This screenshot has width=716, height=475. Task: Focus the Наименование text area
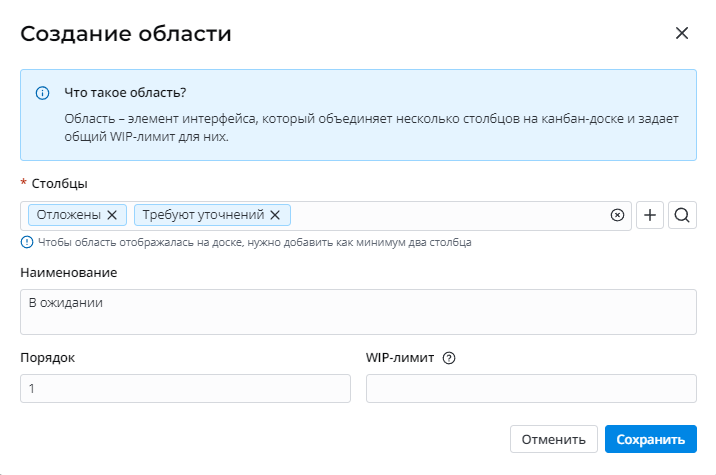358,312
